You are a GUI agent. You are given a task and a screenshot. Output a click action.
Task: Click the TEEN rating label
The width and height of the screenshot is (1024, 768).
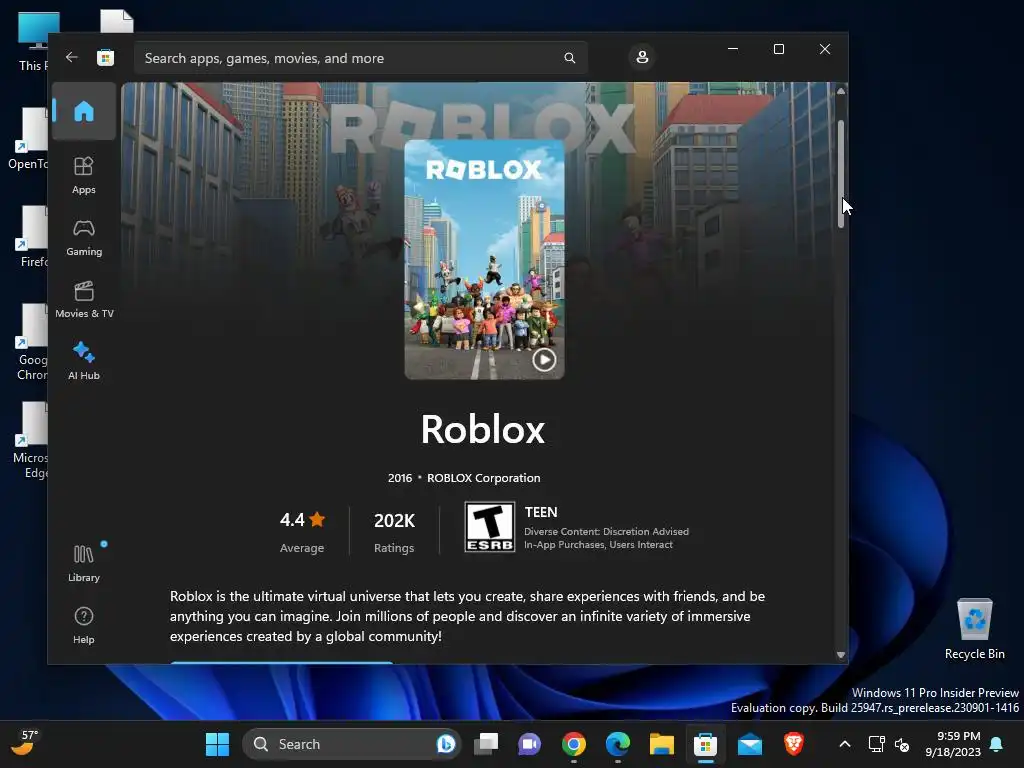(541, 513)
